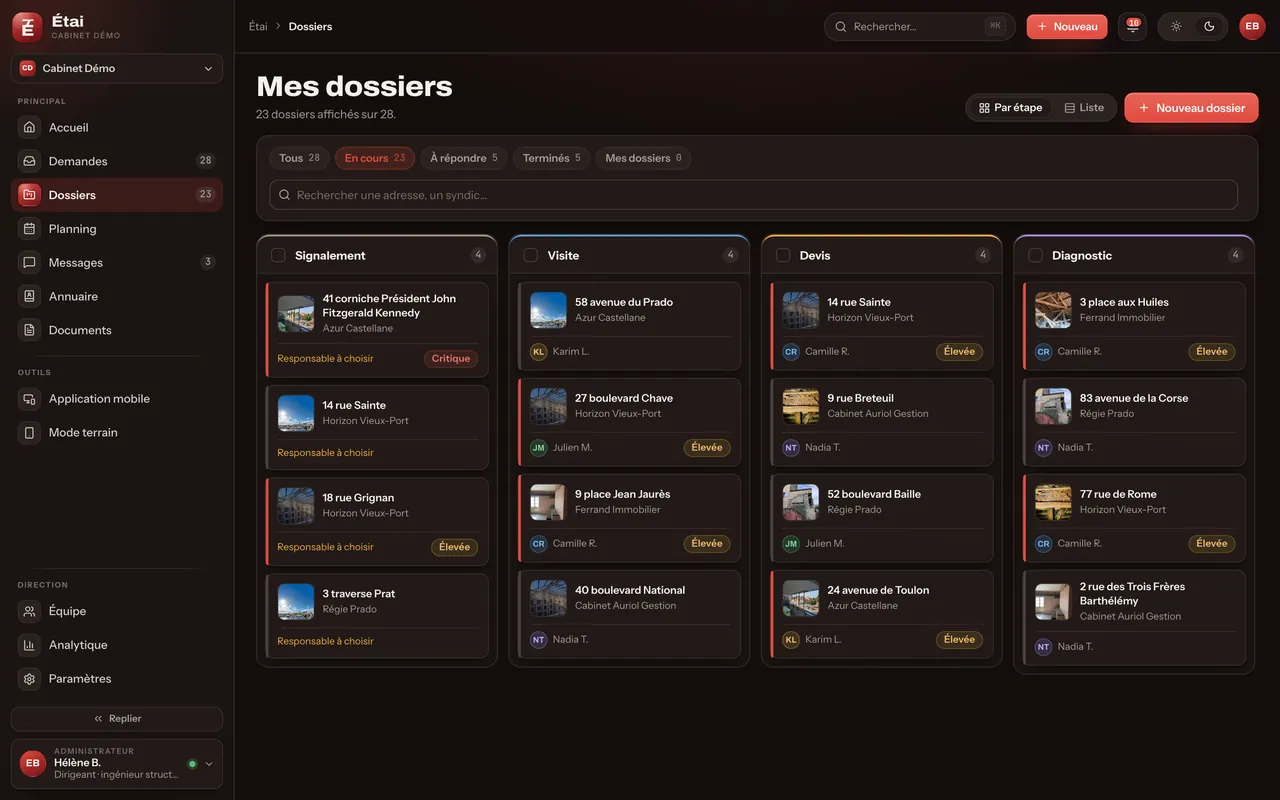Open notifications filter icon with badge
This screenshot has height=800, width=1280.
(1132, 27)
